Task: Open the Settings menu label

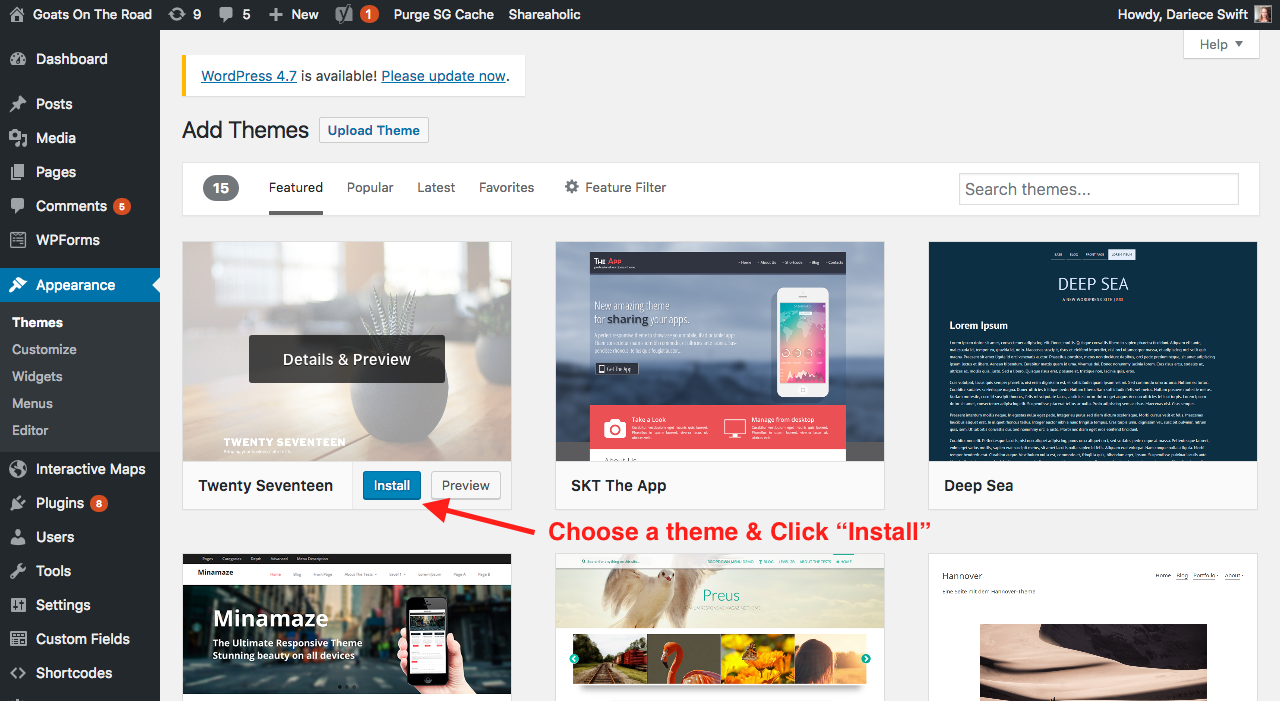Action: click(x=63, y=605)
